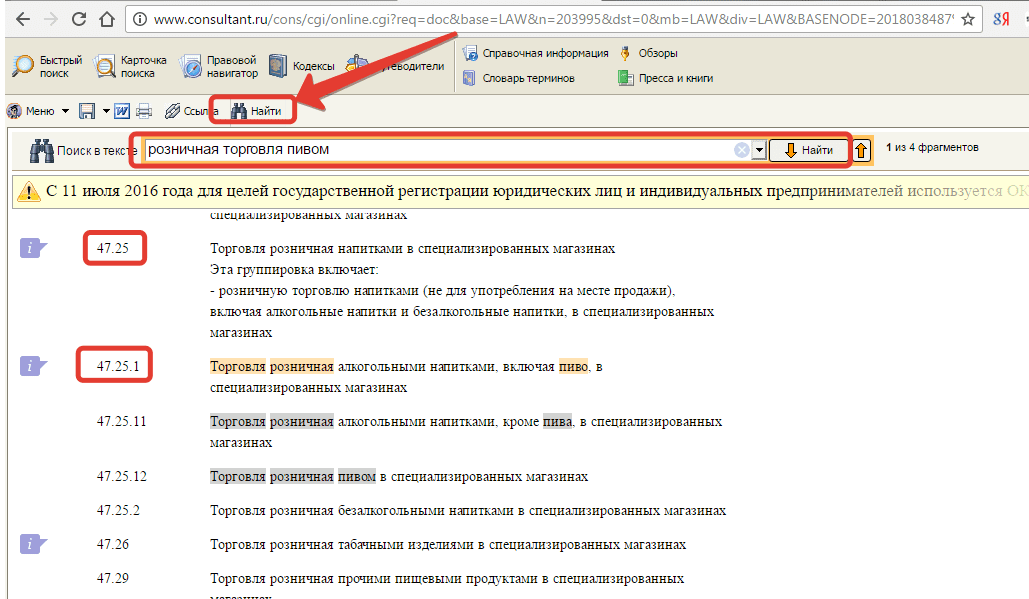Click info icon beside code 47.25.1

pyautogui.click(x=33, y=366)
